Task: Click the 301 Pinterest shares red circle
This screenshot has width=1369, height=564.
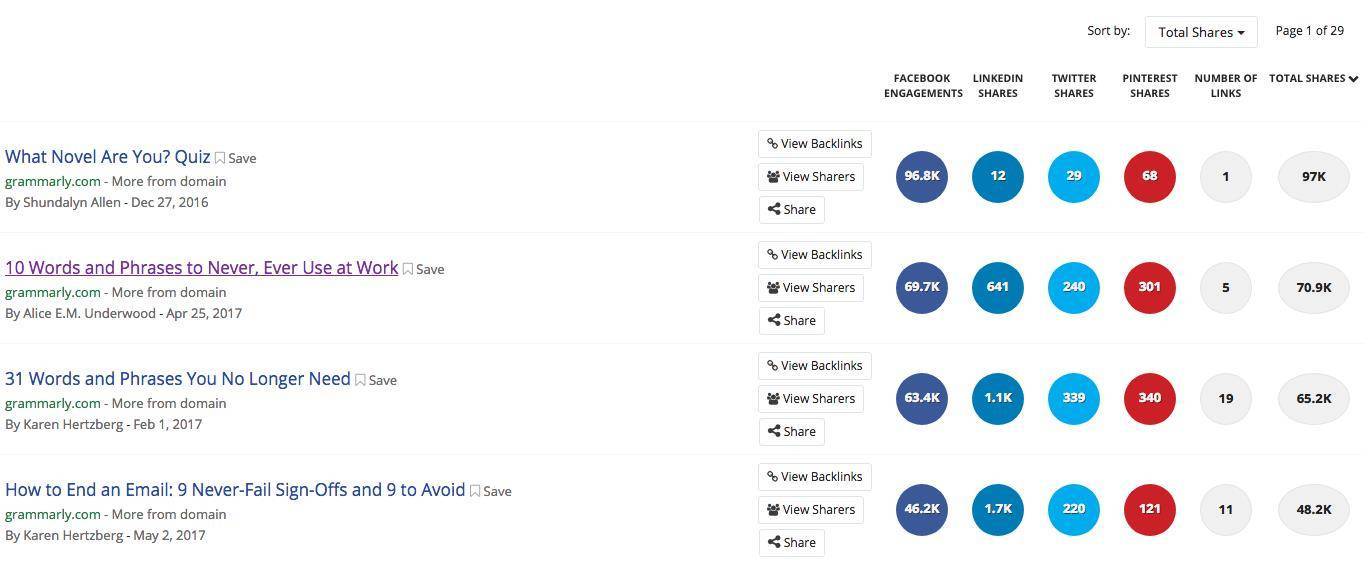Action: tap(1149, 287)
